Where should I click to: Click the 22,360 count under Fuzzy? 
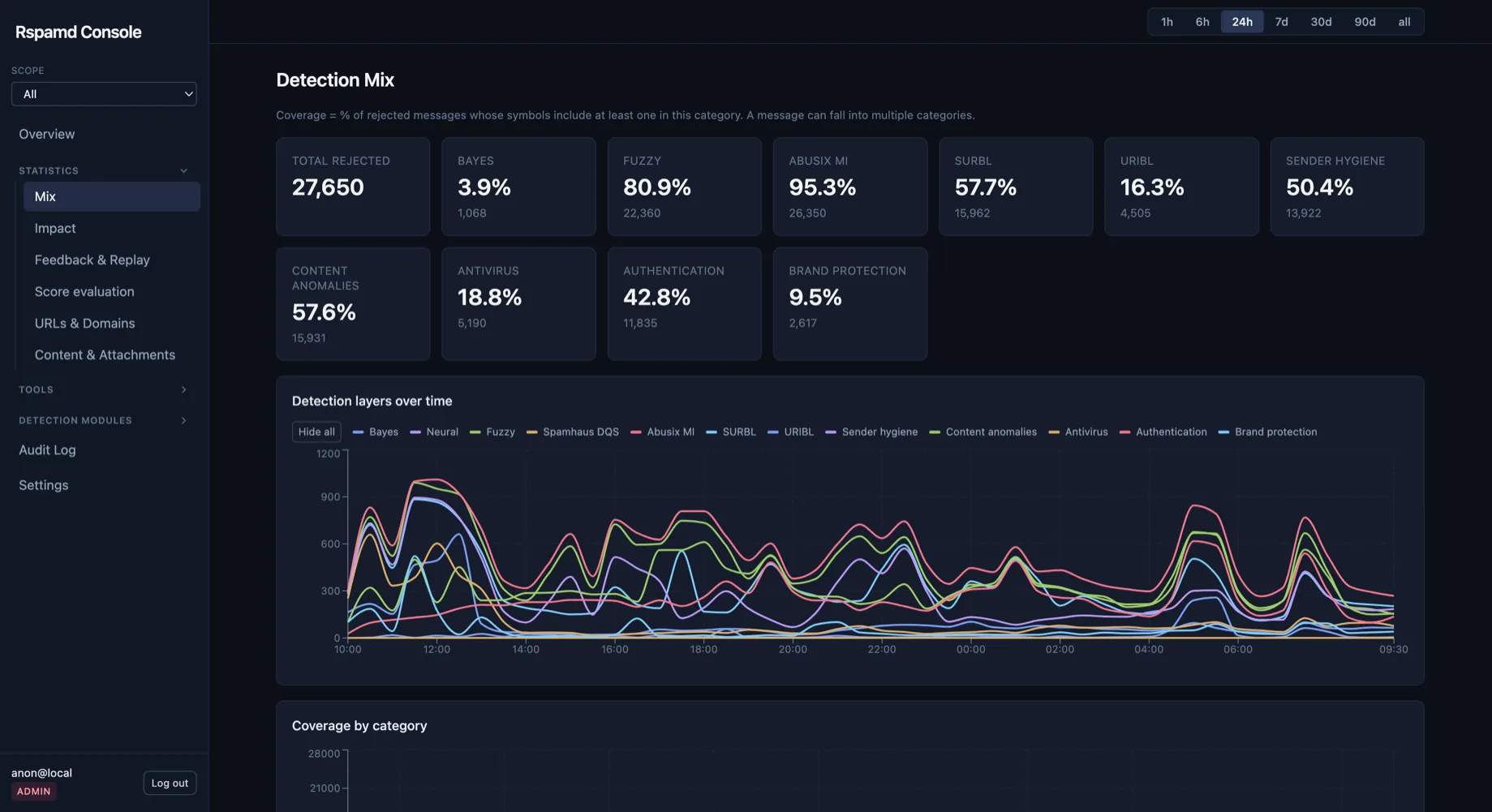[x=642, y=213]
